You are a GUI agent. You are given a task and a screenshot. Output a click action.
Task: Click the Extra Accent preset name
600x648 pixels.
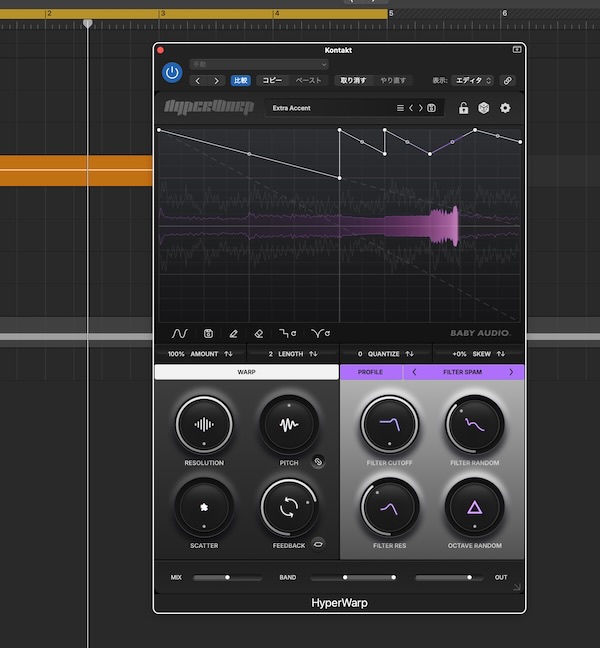(291, 108)
